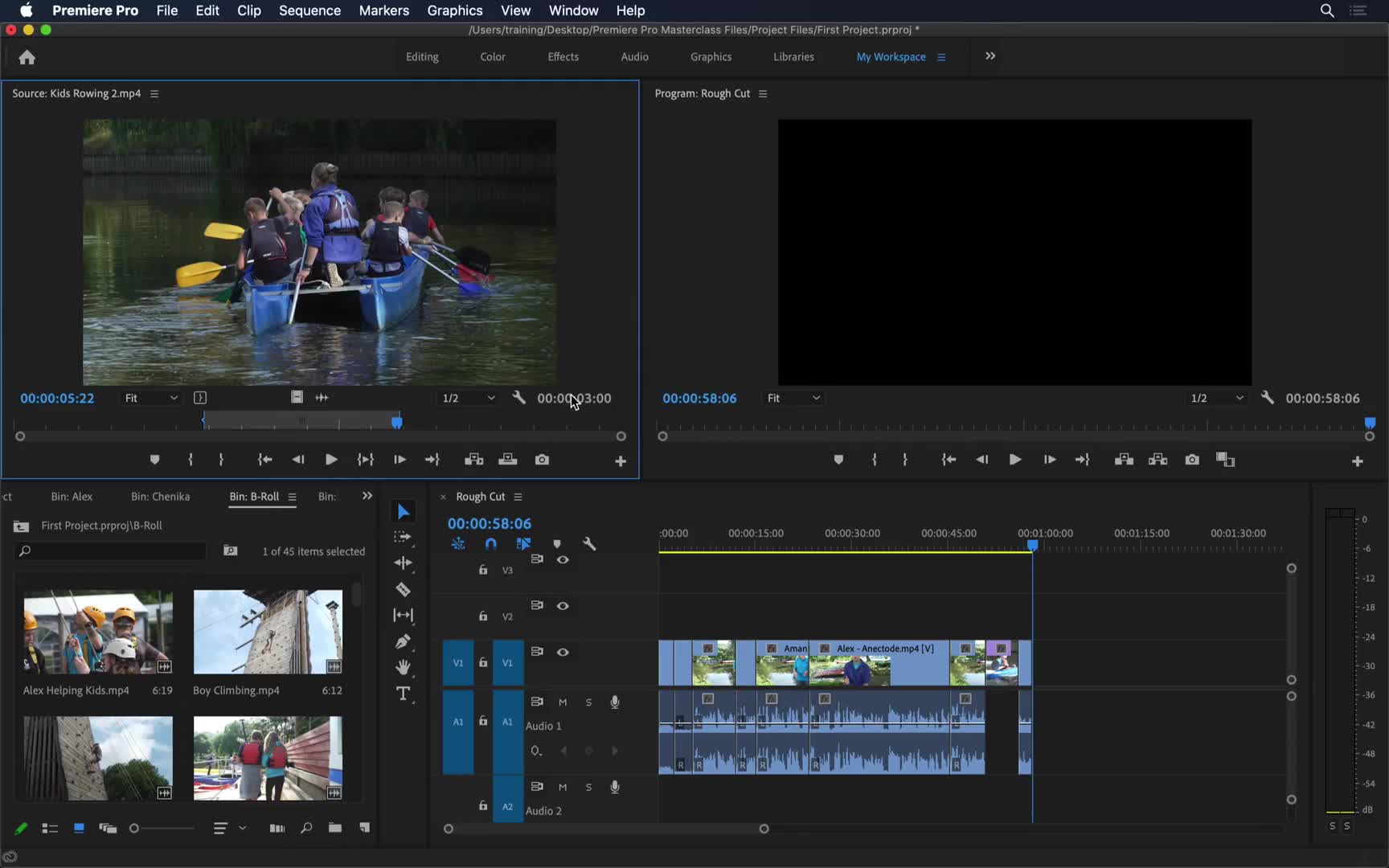This screenshot has width=1389, height=868.
Task: Toggle V2 track output eye
Action: [x=563, y=606]
